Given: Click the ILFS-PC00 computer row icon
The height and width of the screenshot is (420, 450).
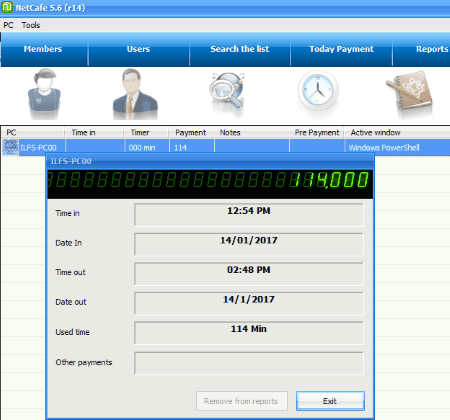Looking at the screenshot, I should [x=11, y=147].
